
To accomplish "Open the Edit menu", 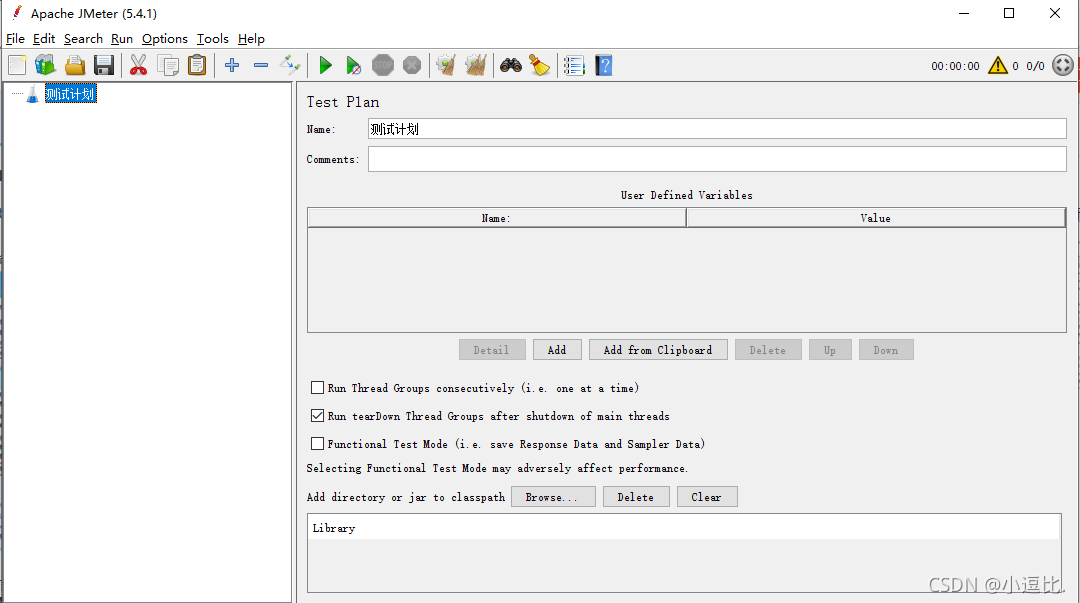I will pos(44,39).
